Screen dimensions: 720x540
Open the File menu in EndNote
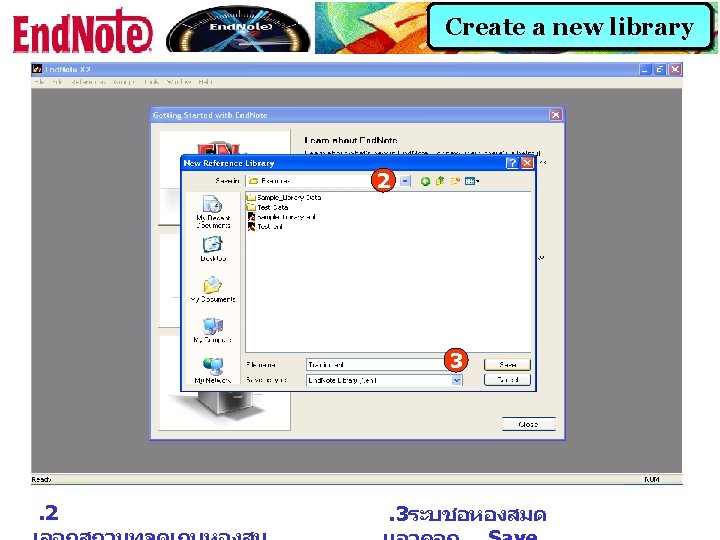(x=40, y=82)
